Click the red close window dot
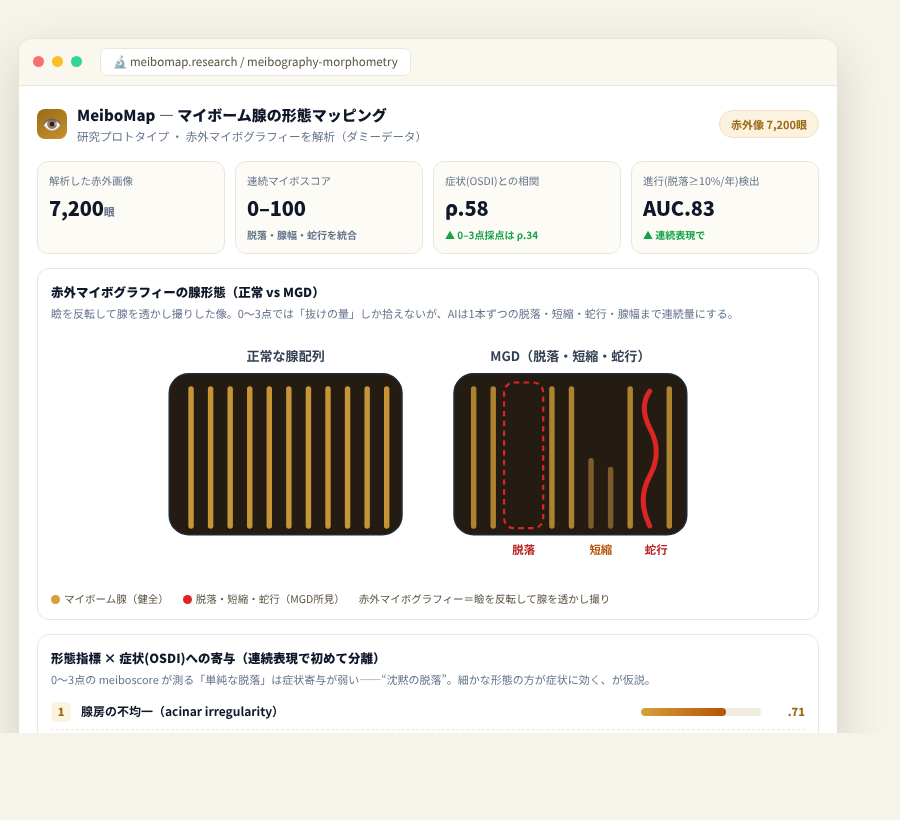 pos(38,61)
